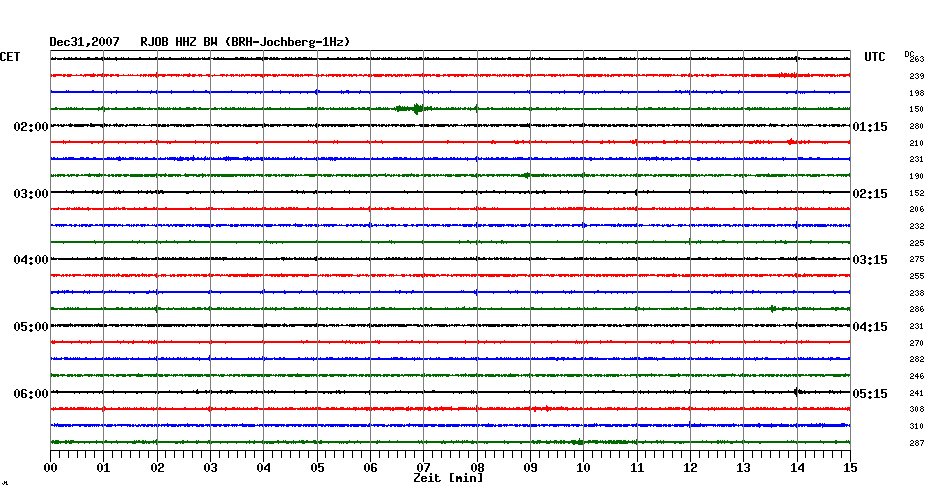
Task: Click the green seismic burst near minute 07
Action: 413,109
